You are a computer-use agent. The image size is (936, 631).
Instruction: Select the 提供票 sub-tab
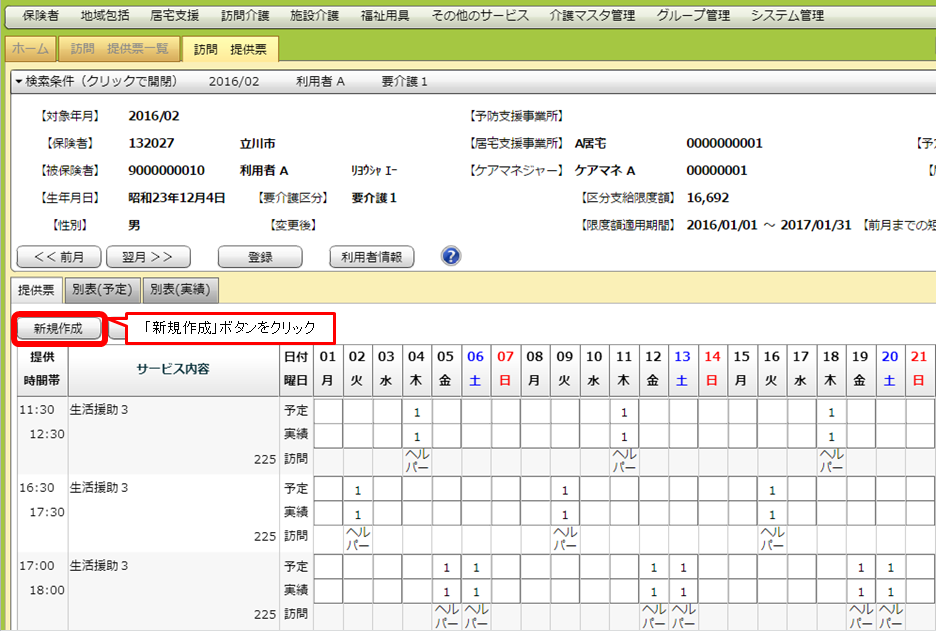coord(36,290)
